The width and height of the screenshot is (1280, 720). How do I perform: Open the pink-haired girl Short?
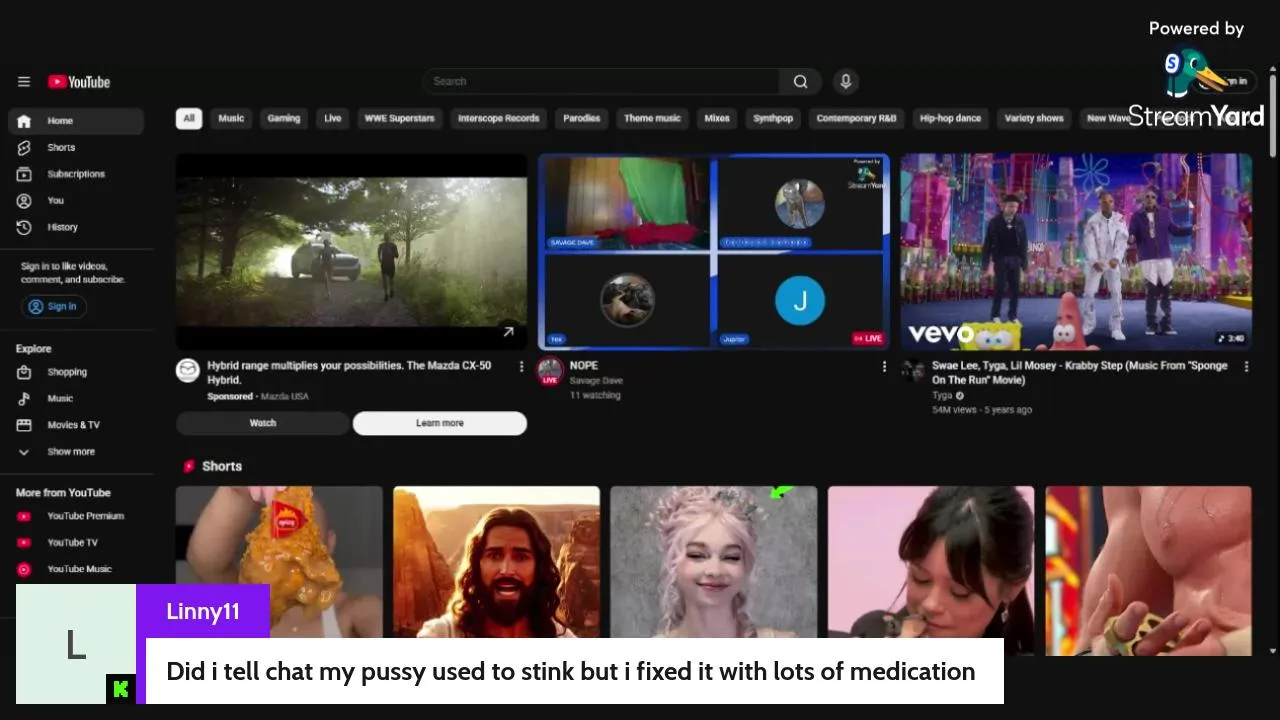[714, 561]
